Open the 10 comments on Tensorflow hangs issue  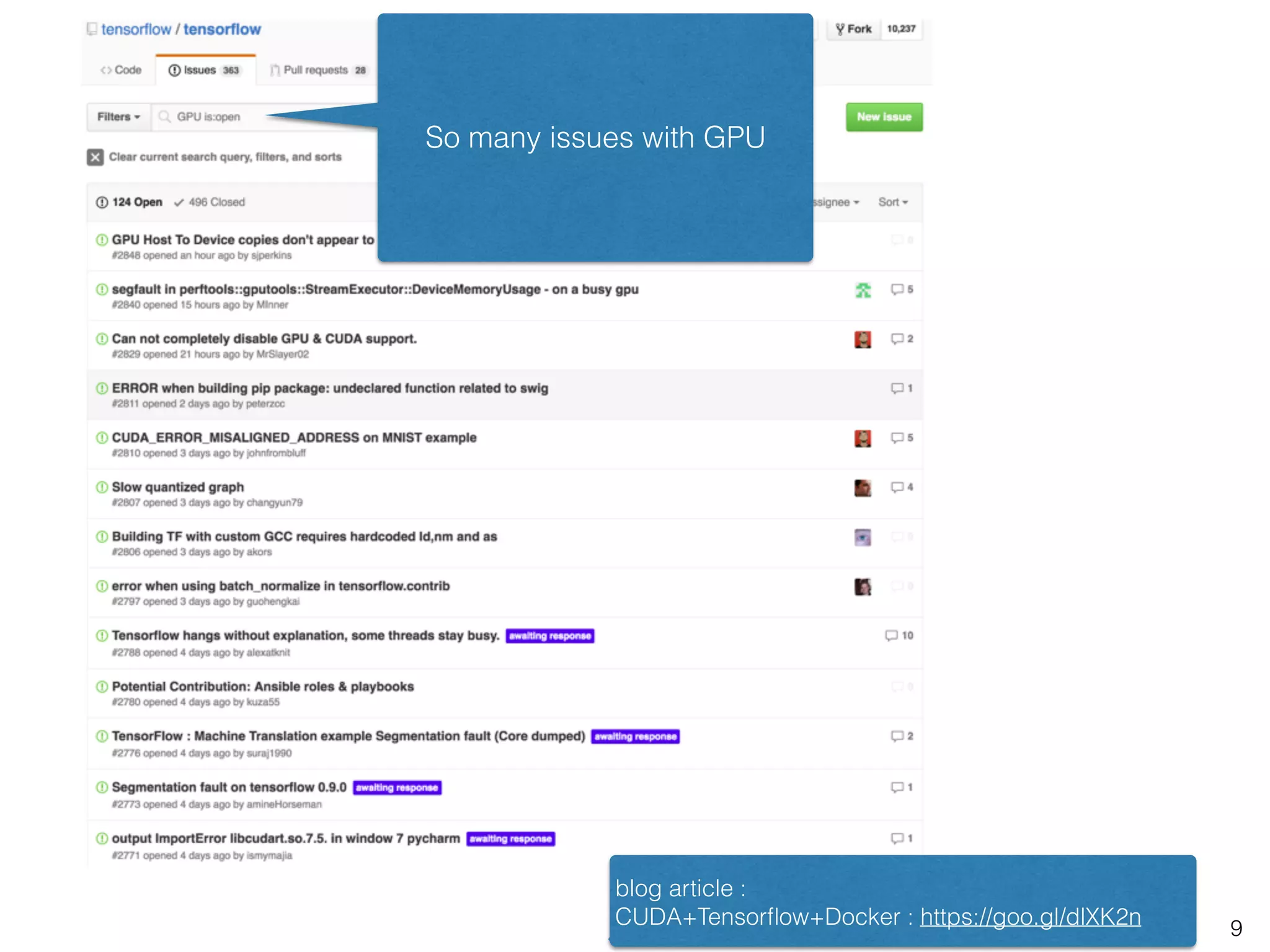click(899, 636)
